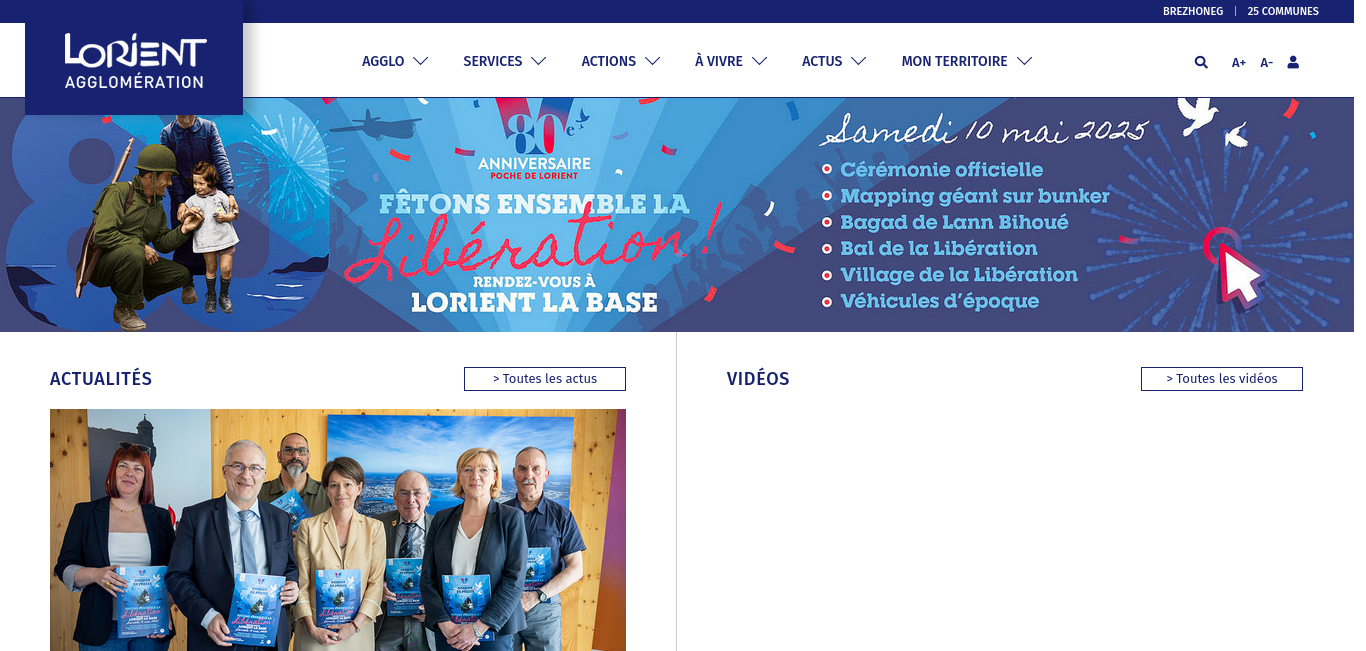
Task: Go home via Lorient Agglomération logo
Action: (x=134, y=58)
